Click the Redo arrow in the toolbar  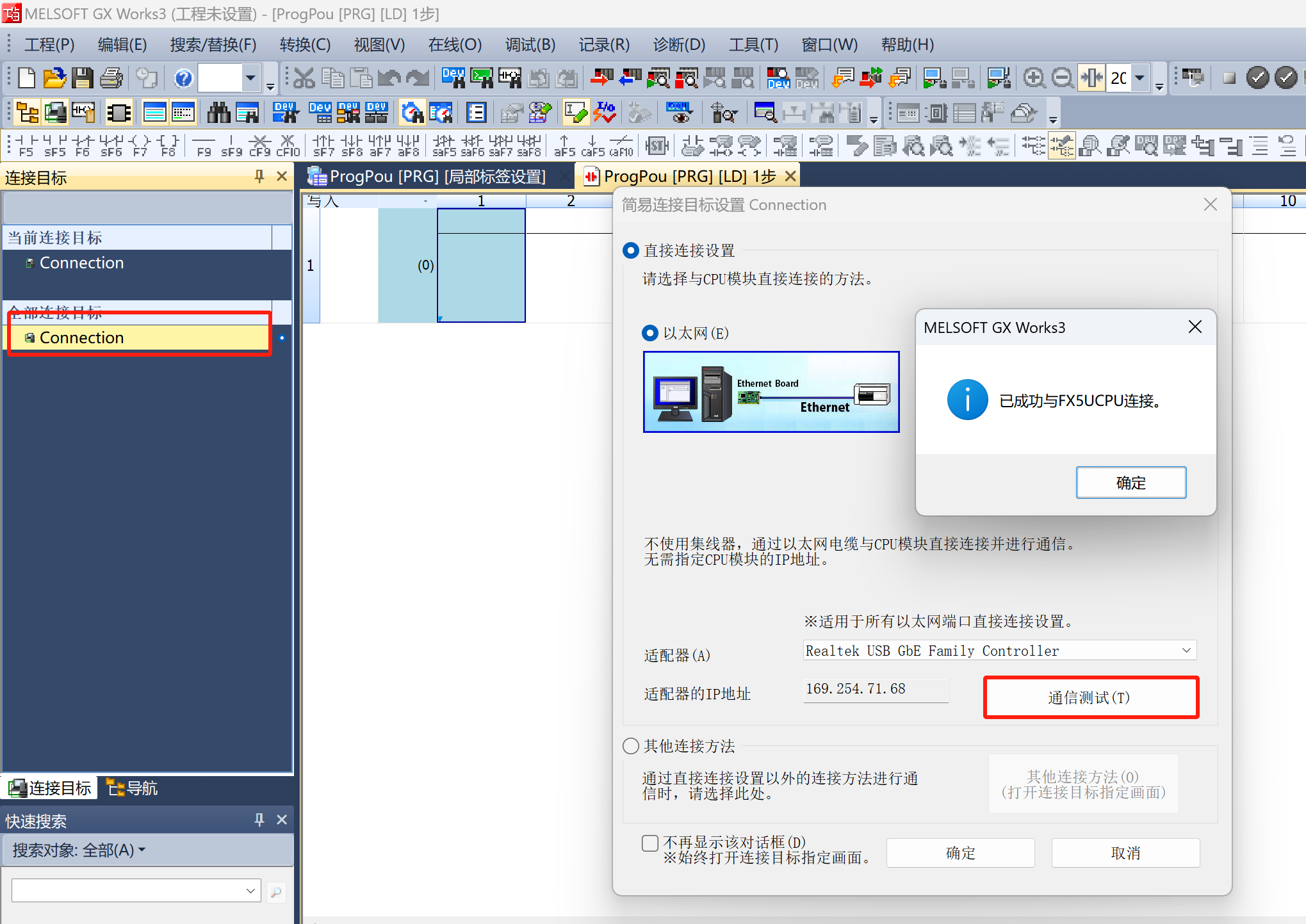coord(418,78)
